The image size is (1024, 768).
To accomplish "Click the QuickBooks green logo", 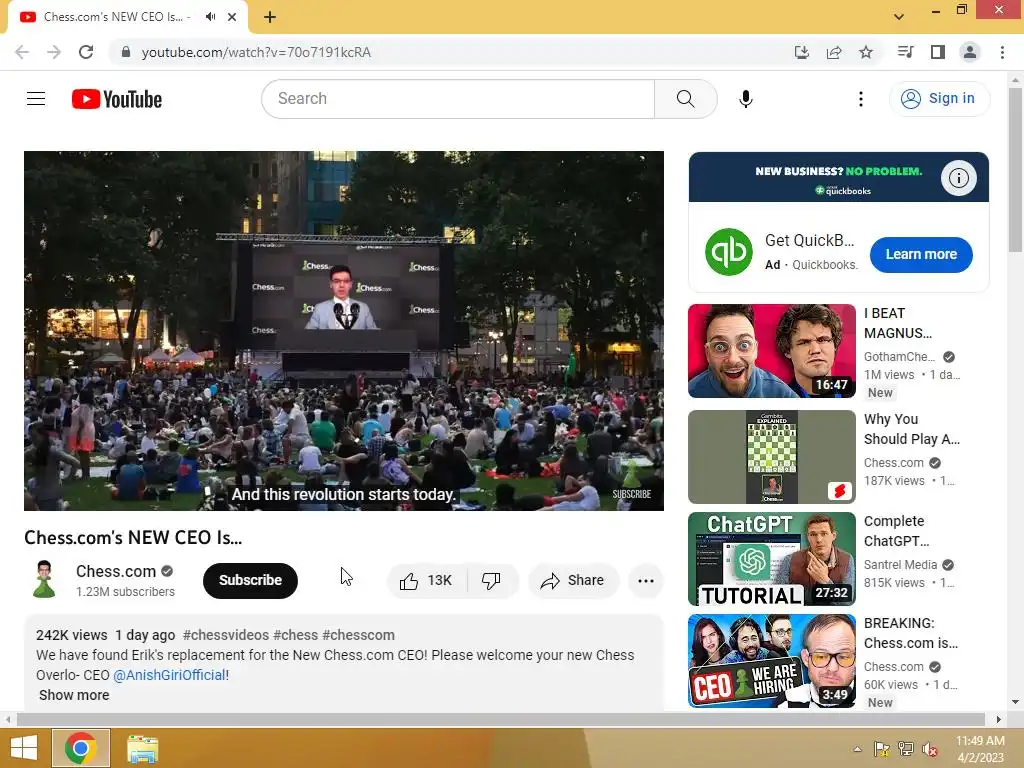I will tap(729, 252).
